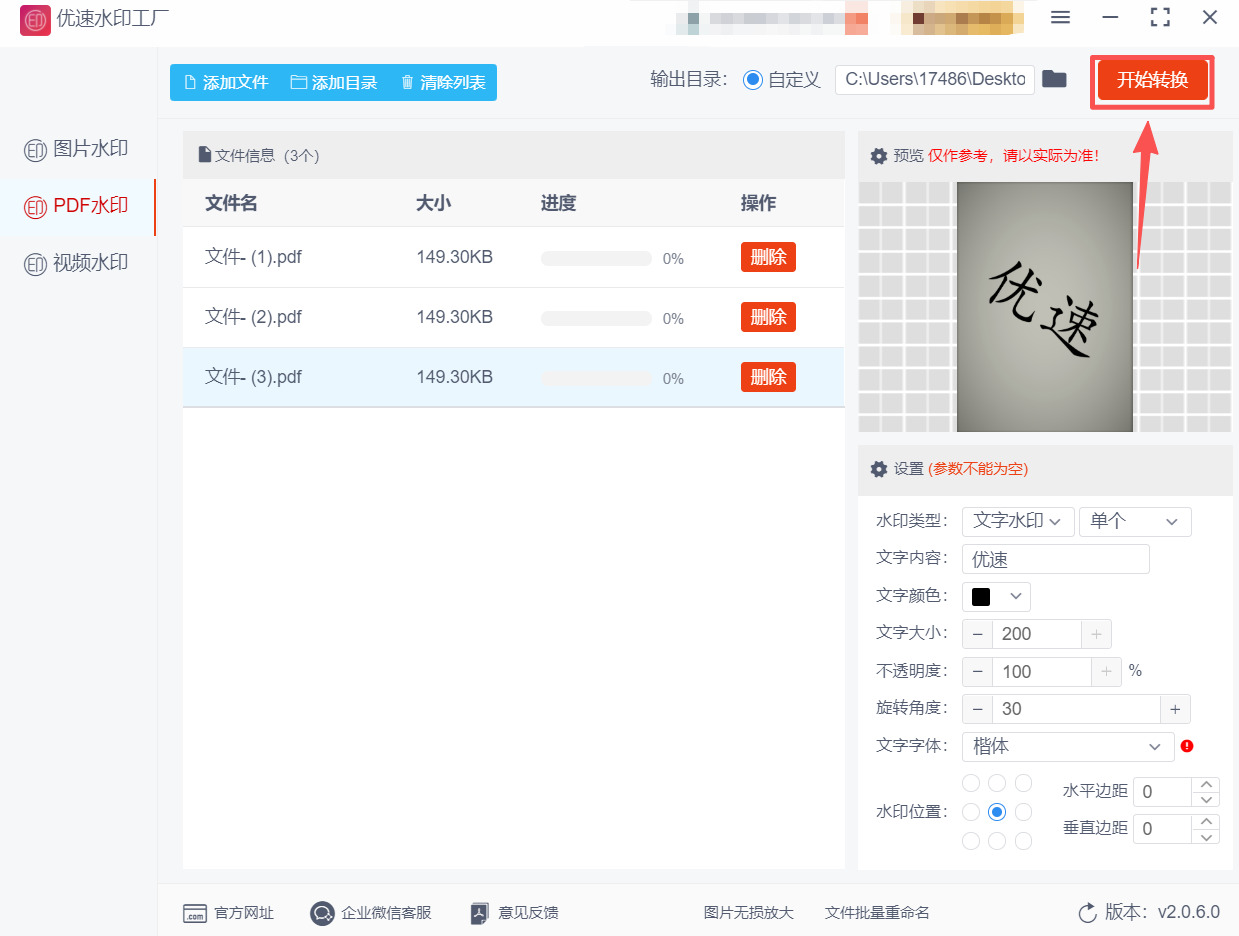Select the file row 文件- (1).pdf
This screenshot has width=1239, height=936.
point(513,257)
